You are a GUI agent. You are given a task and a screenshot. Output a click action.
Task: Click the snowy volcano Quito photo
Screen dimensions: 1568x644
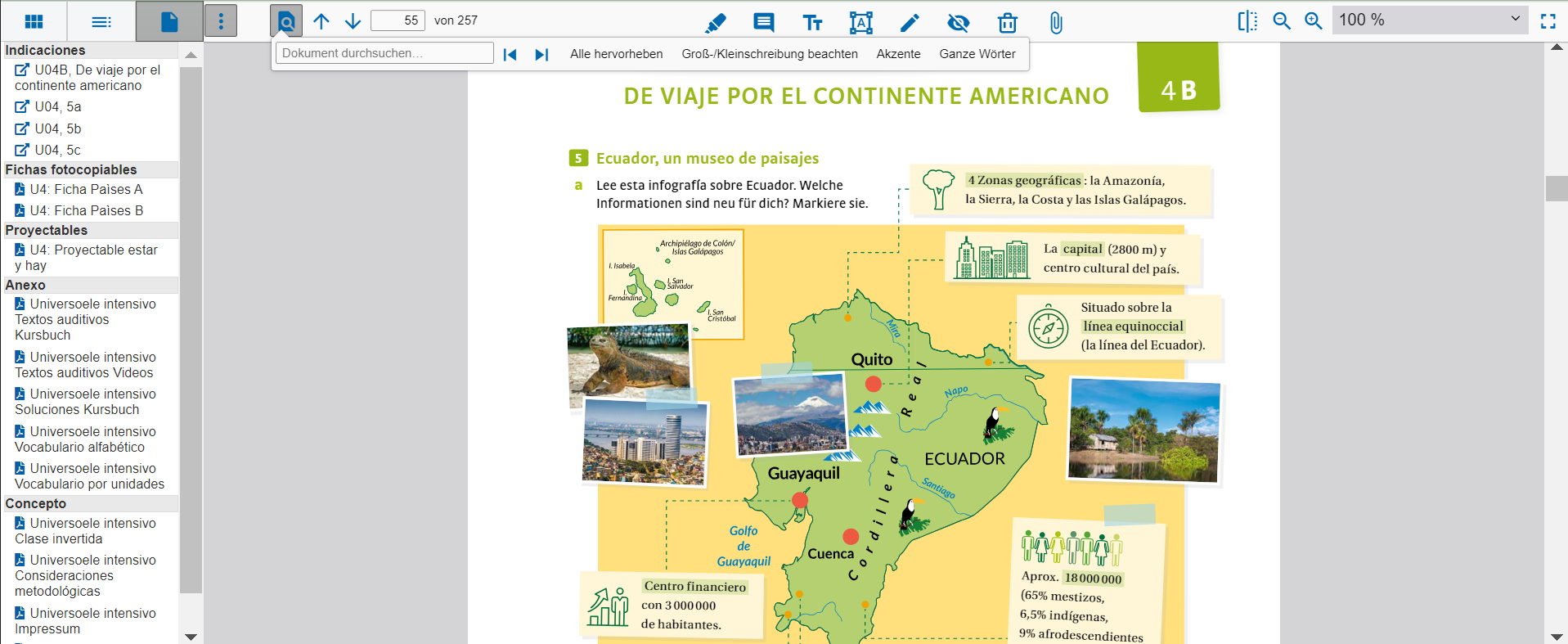click(x=790, y=415)
